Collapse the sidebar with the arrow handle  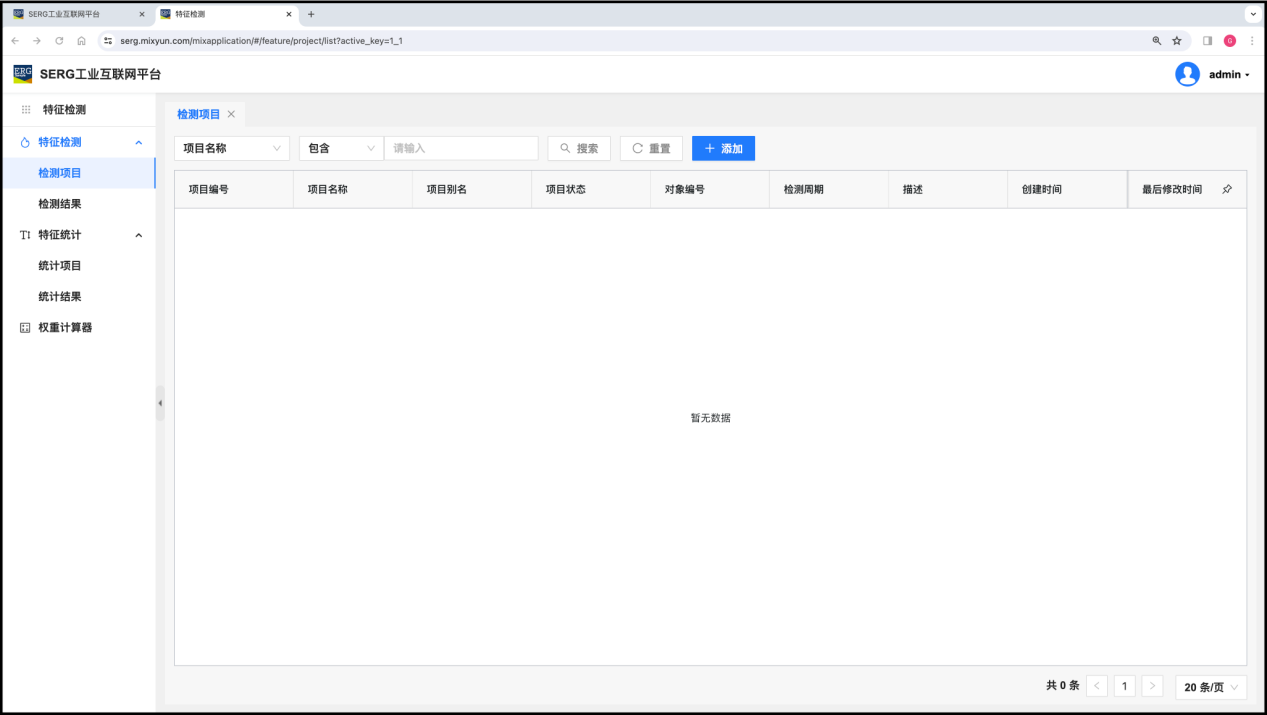(160, 403)
